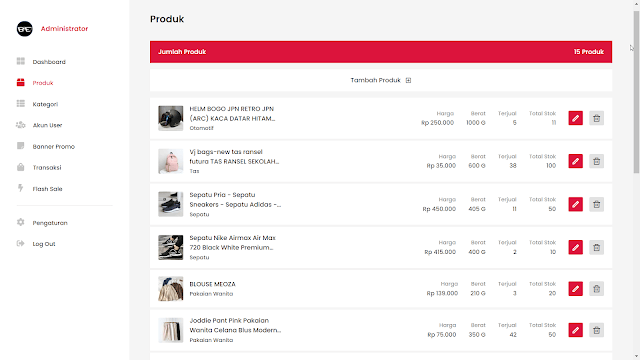640x360 pixels.
Task: Click the Log Out menu item
Action: (44, 244)
